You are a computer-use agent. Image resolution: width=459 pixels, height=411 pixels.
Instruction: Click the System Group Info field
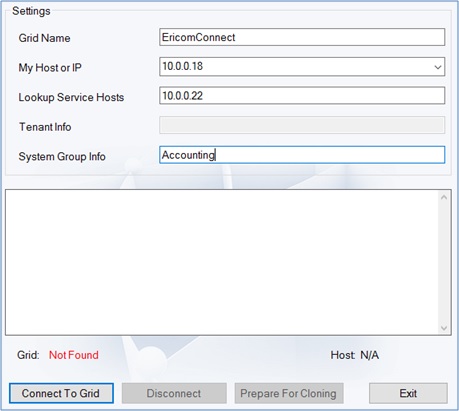coord(302,155)
